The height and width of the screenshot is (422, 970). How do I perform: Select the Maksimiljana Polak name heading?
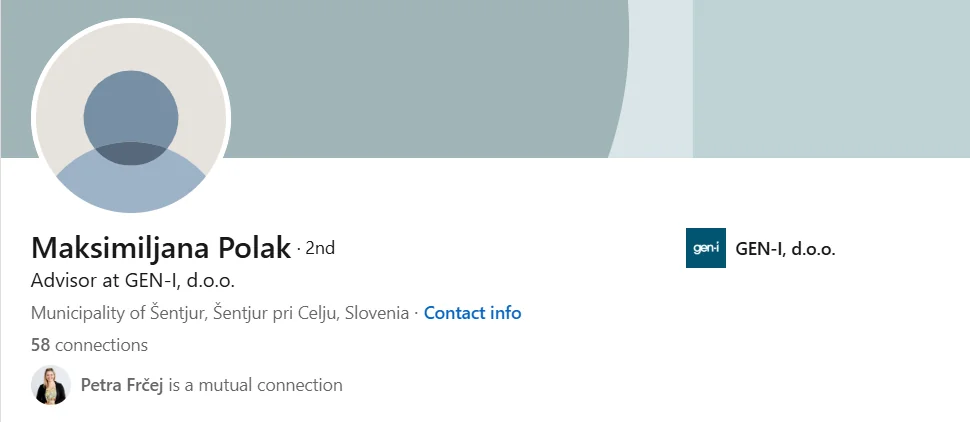click(x=161, y=248)
